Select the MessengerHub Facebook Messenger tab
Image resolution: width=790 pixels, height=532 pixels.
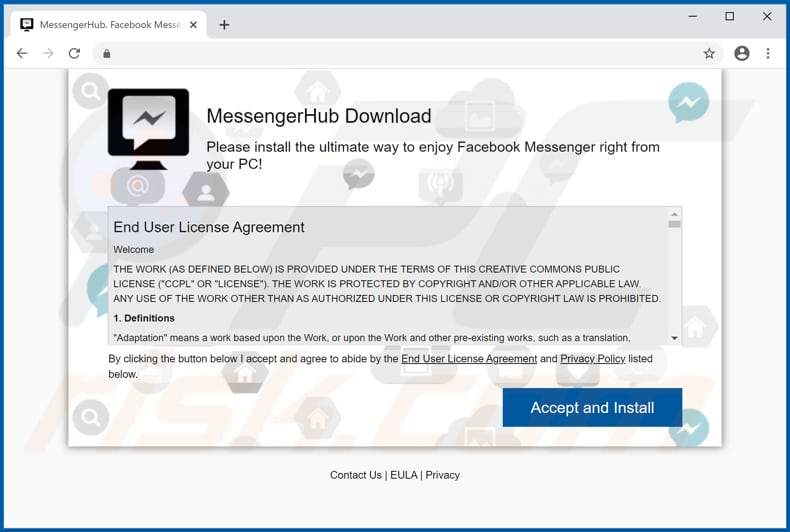pyautogui.click(x=108, y=25)
